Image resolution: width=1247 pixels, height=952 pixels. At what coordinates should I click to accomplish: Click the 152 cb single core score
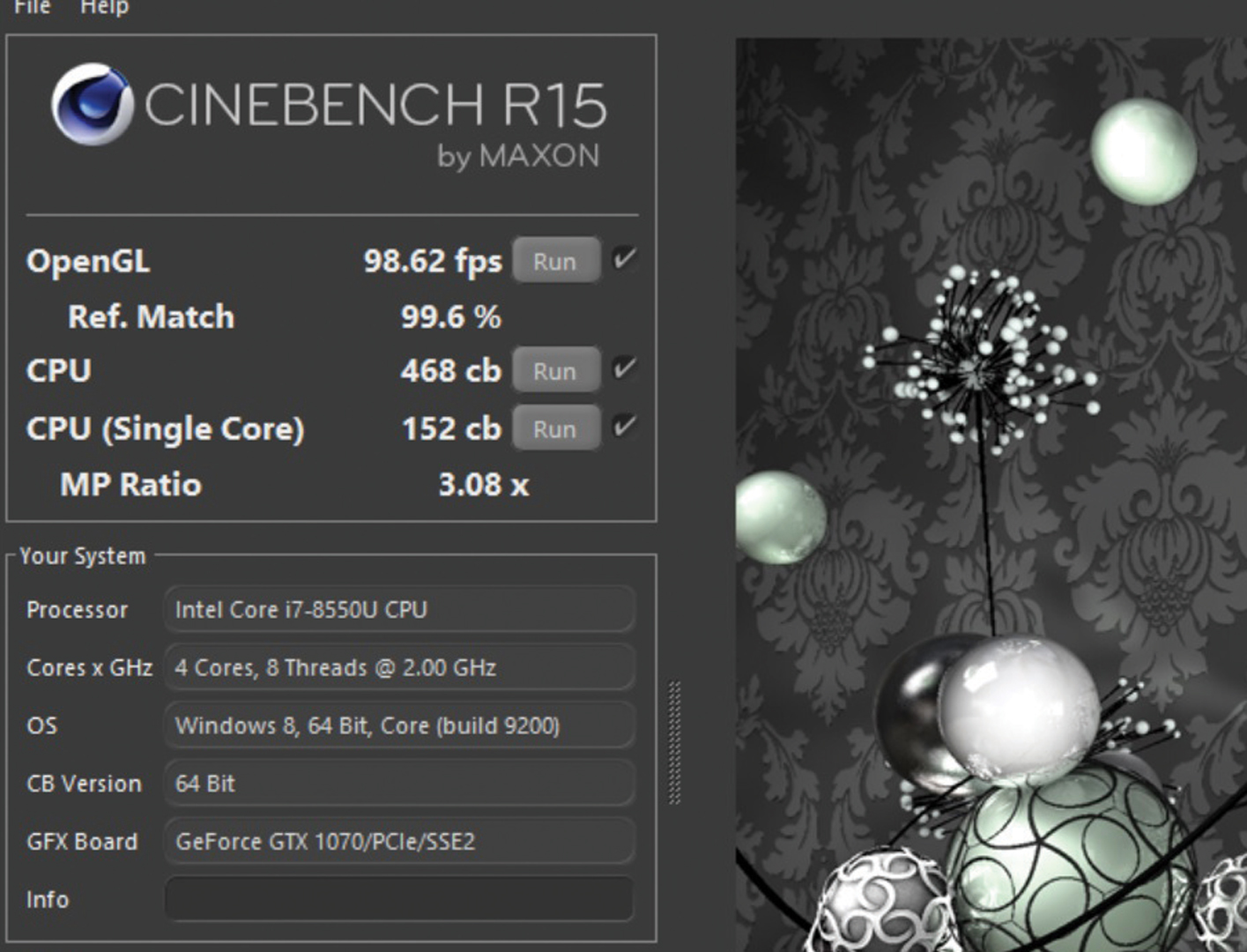click(451, 428)
